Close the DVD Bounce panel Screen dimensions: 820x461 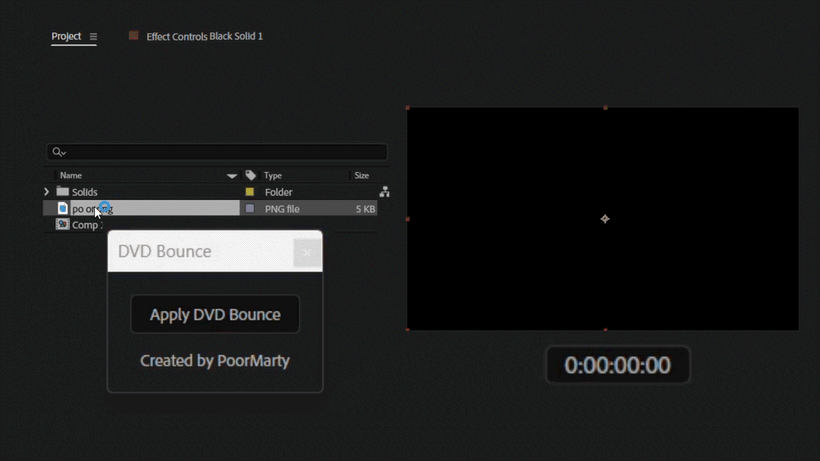(307, 253)
